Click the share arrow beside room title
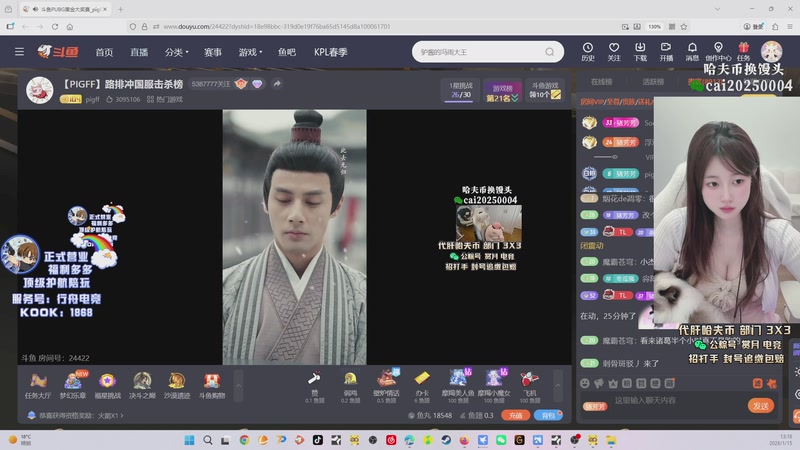800x450 pixels. coord(277,84)
